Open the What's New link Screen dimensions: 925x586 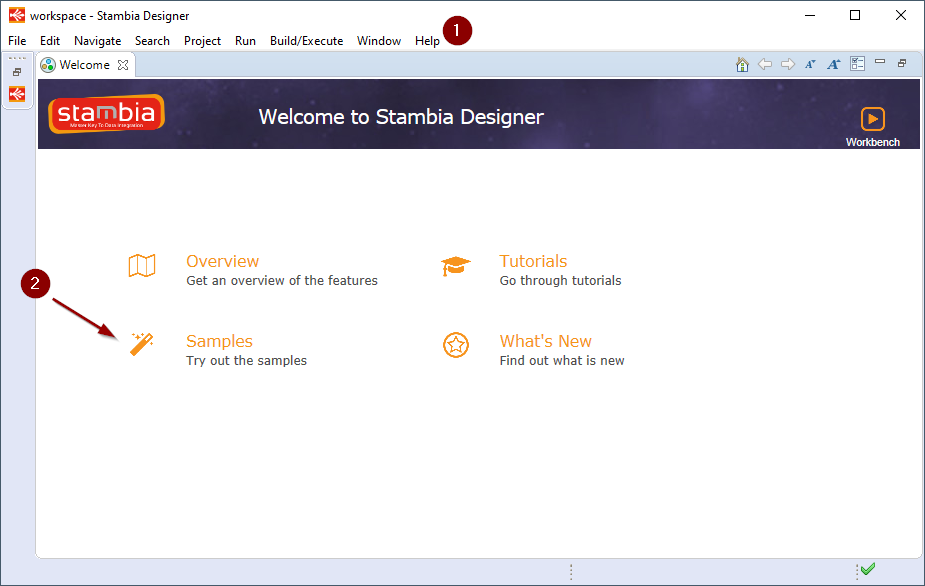coord(546,341)
